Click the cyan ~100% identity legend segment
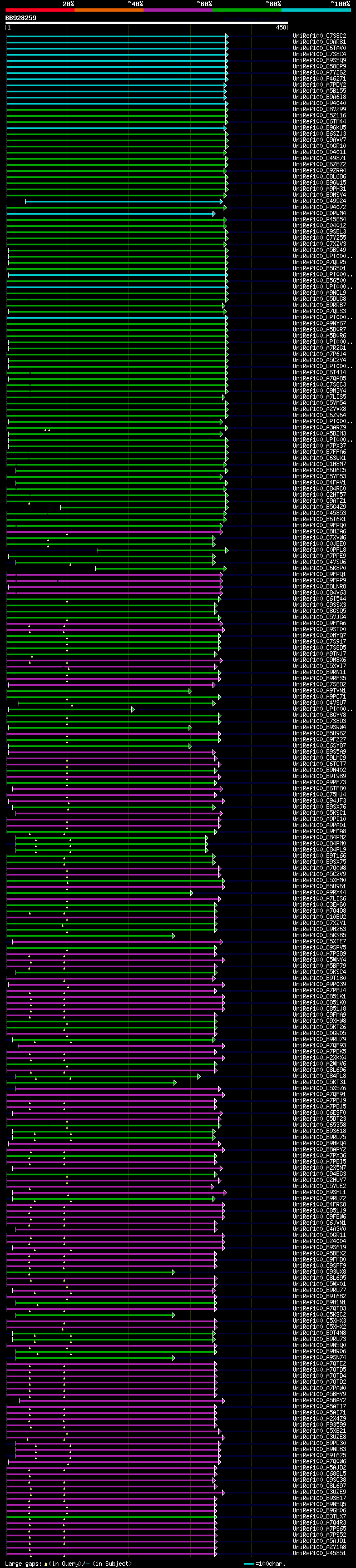The height and width of the screenshot is (1568, 356). pyautogui.click(x=316, y=10)
